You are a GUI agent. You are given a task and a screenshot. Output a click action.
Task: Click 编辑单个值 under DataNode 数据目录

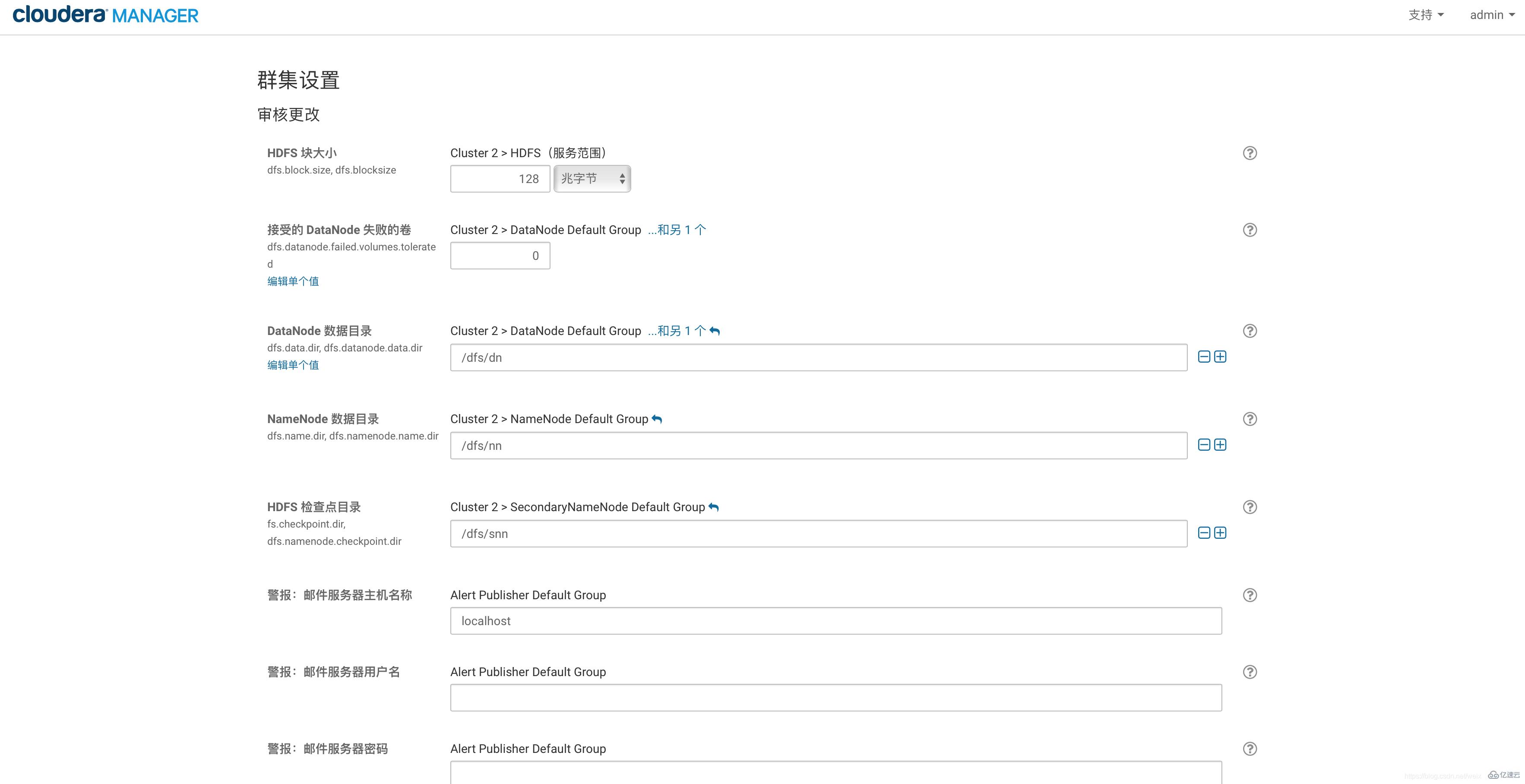(293, 365)
